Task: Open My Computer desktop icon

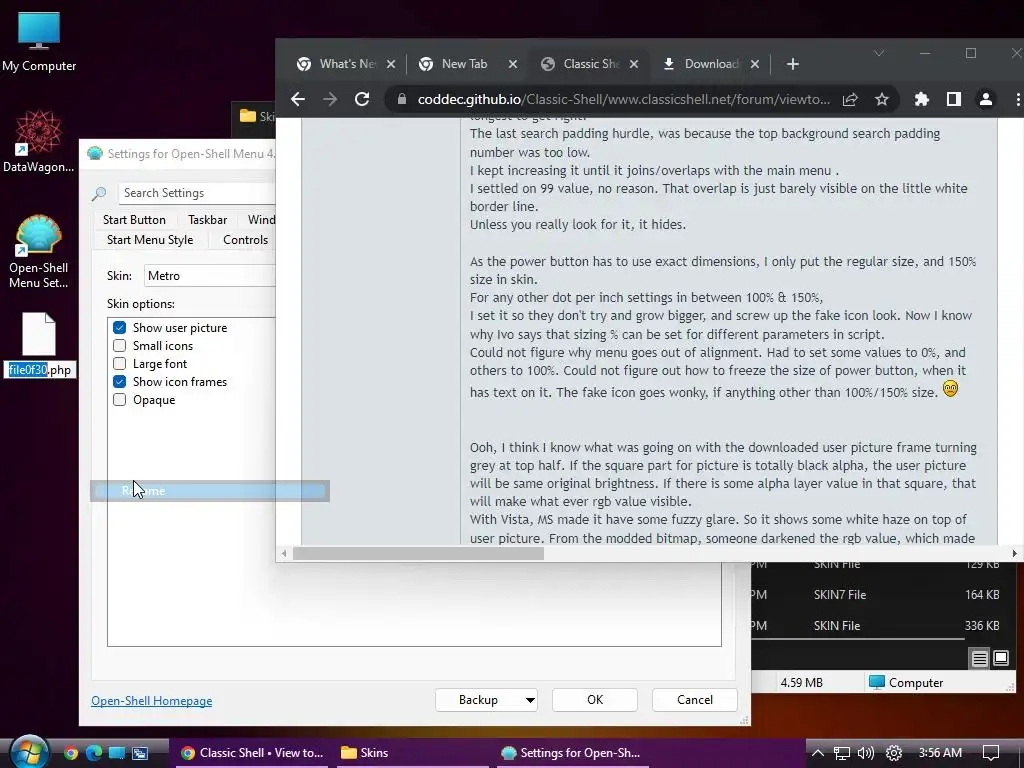Action: point(39,42)
